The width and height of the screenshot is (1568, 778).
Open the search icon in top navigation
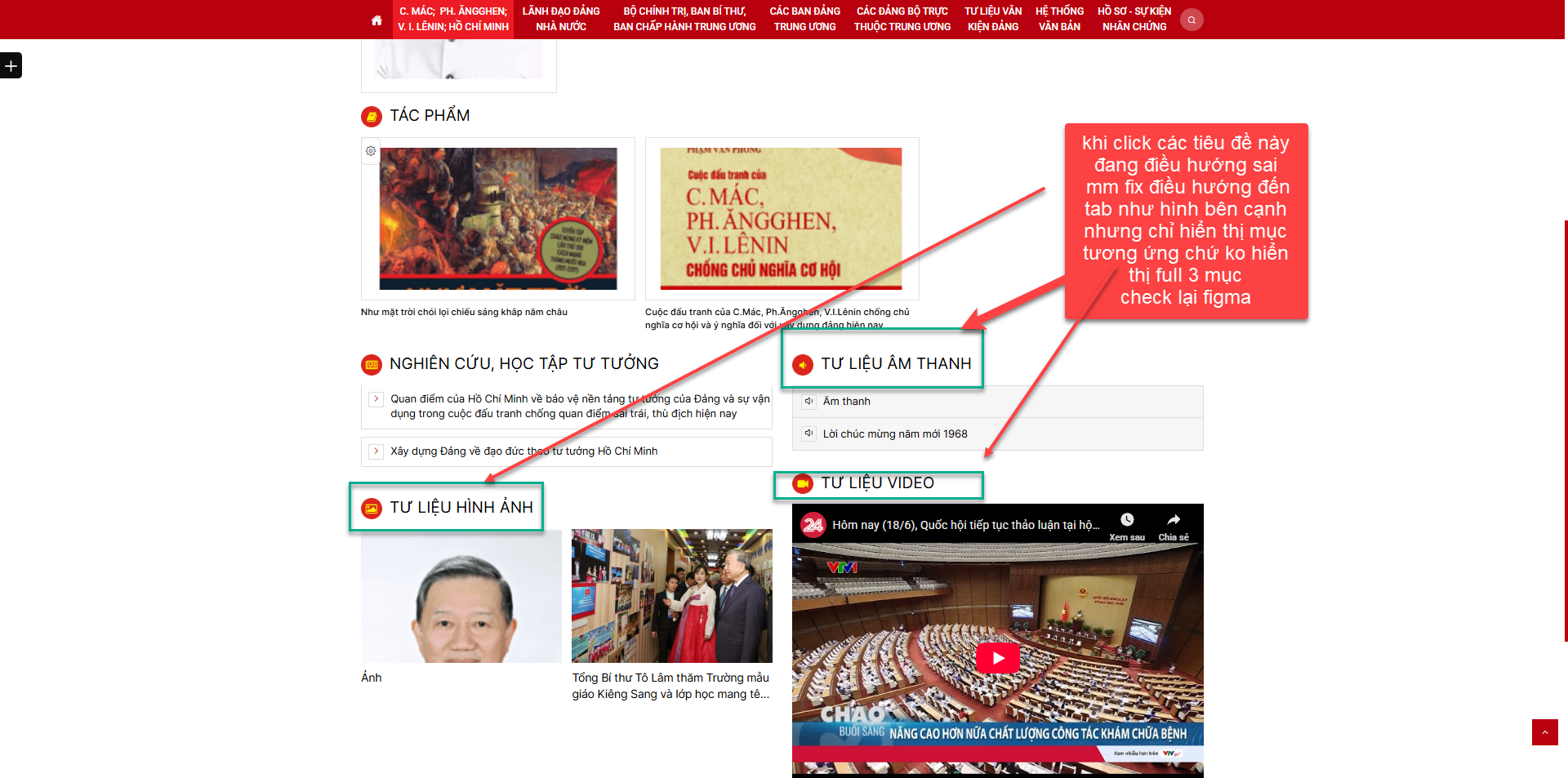[x=1192, y=20]
